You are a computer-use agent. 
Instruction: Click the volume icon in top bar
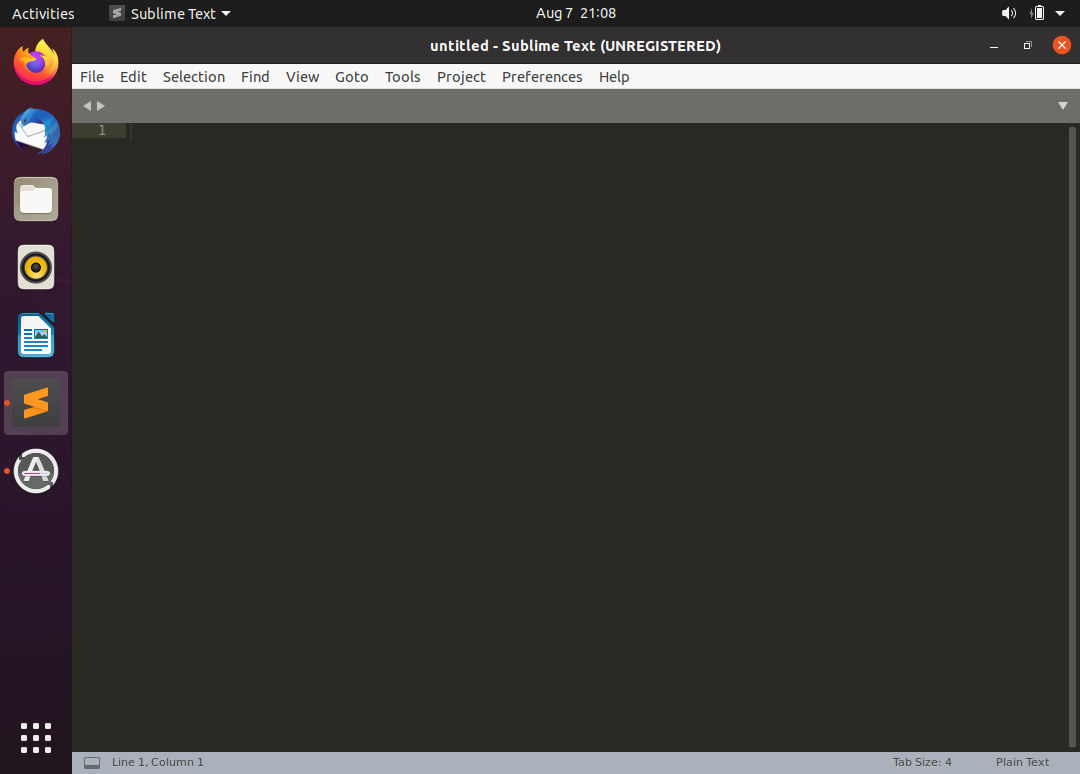click(1008, 13)
